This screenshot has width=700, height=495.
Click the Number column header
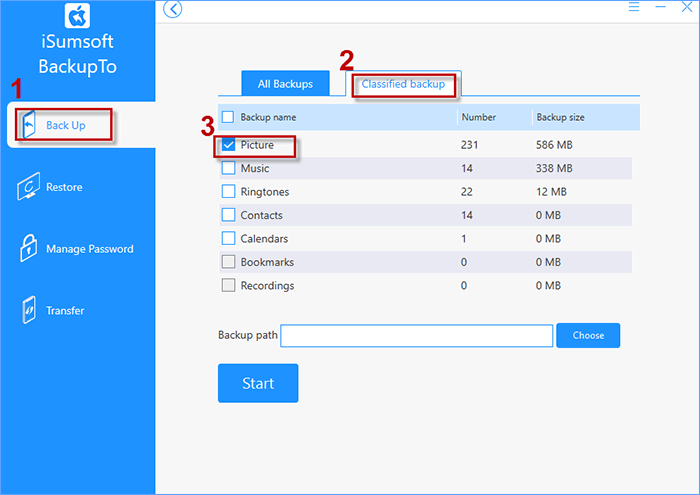pyautogui.click(x=479, y=117)
